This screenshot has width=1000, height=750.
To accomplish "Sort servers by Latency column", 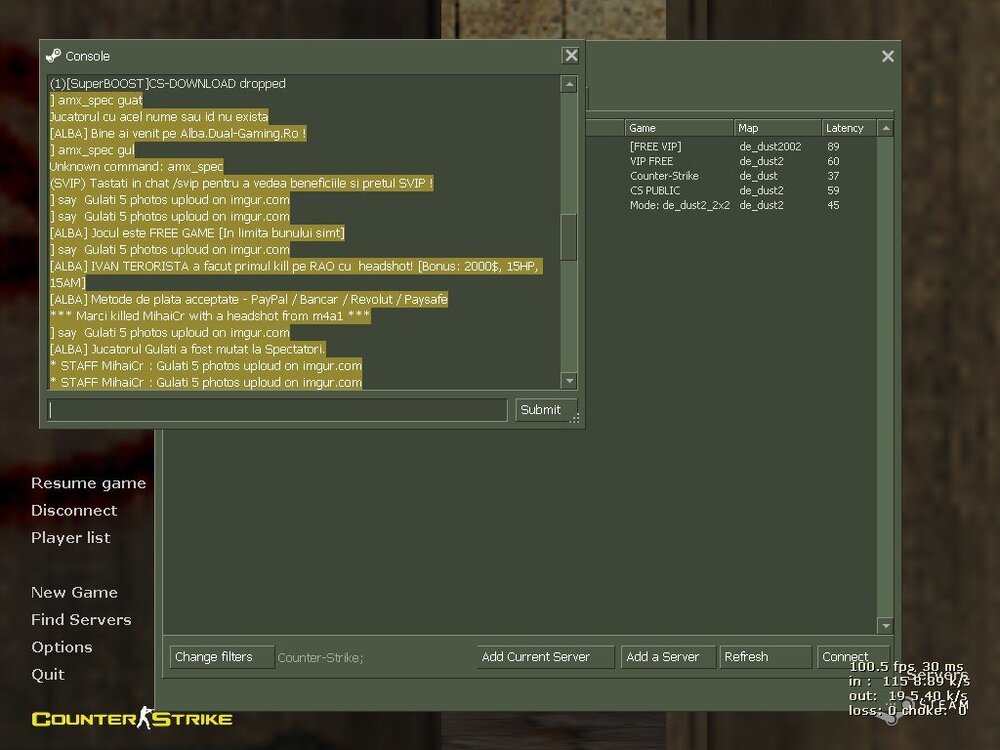I will 845,128.
